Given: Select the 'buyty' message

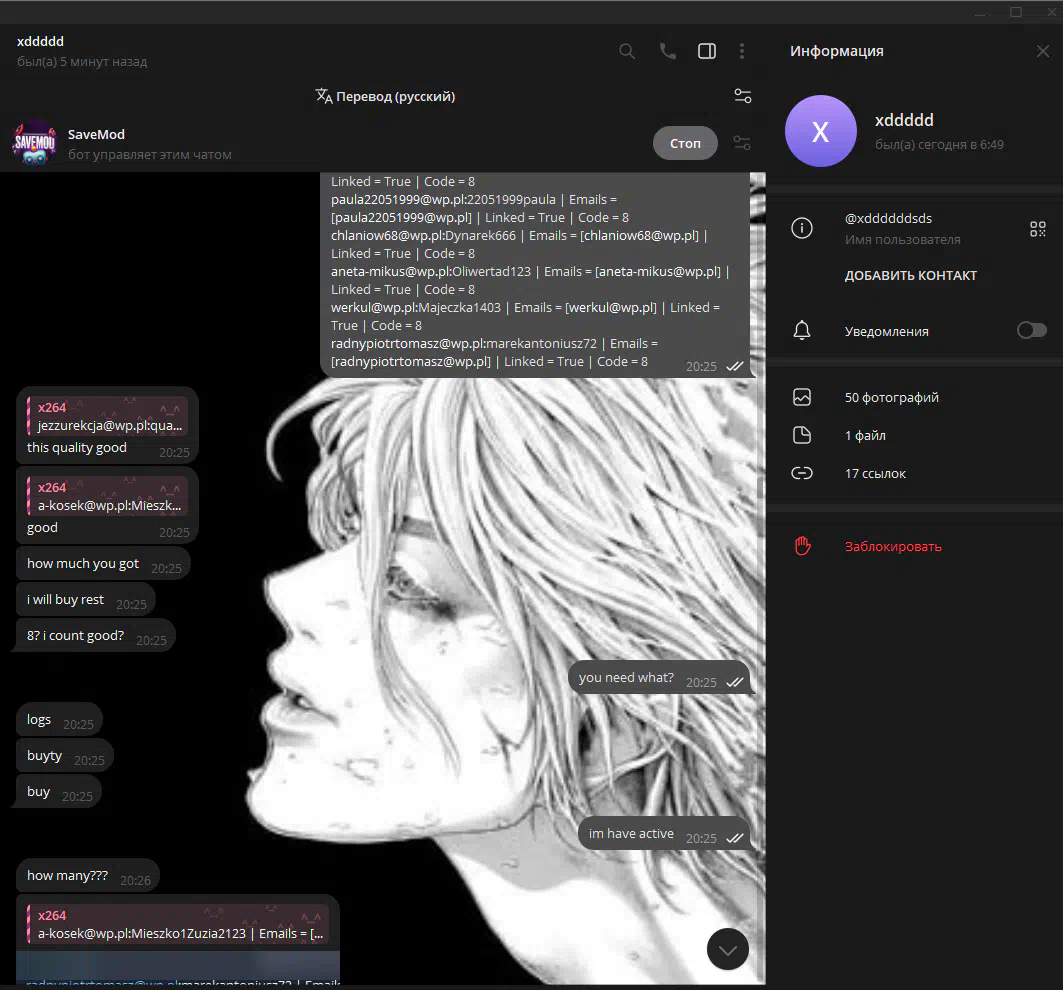Looking at the screenshot, I should (64, 755).
